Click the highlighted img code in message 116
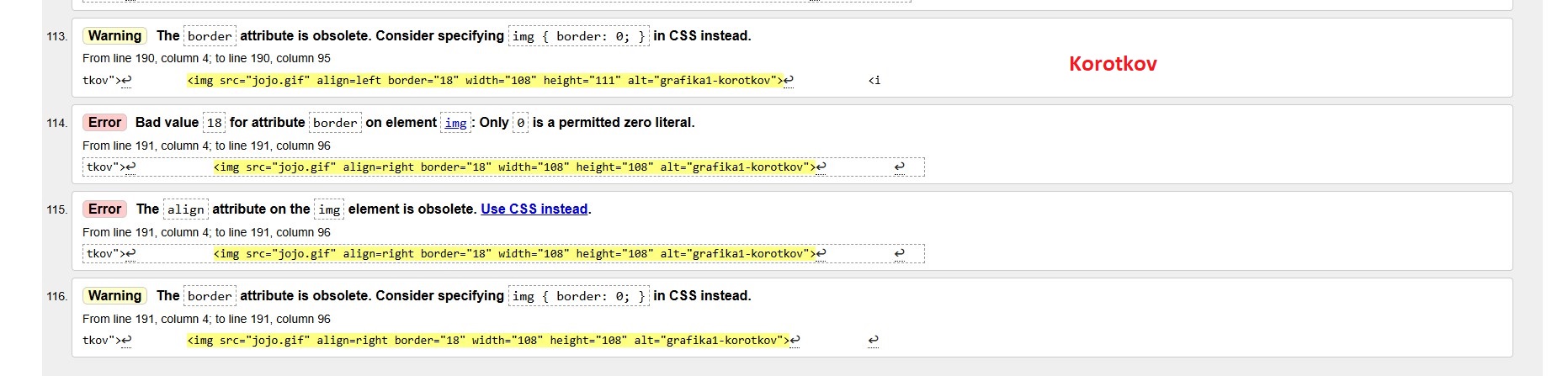Viewport: 1568px width, 376px height. 488,341
